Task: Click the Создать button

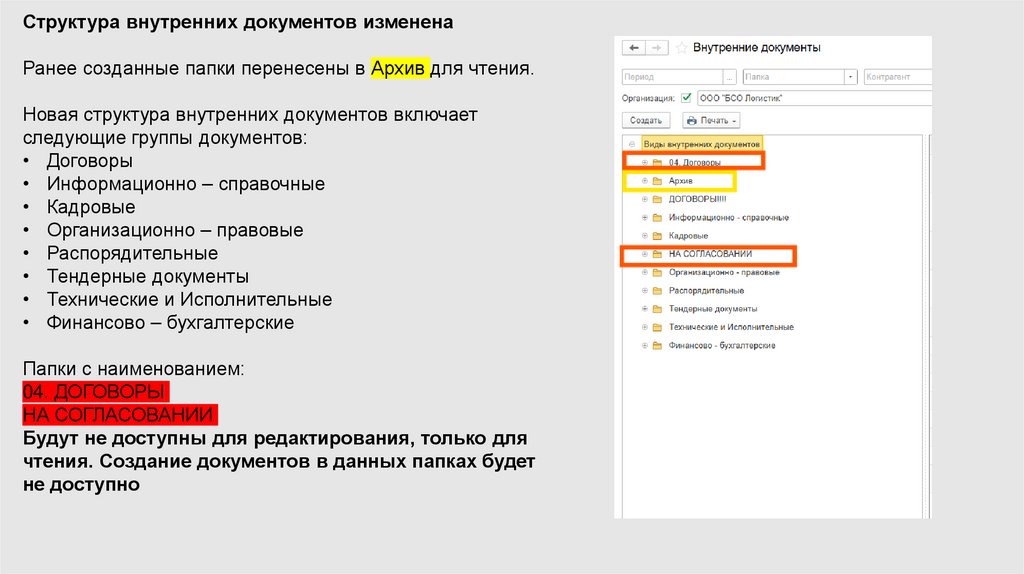Action: click(646, 121)
